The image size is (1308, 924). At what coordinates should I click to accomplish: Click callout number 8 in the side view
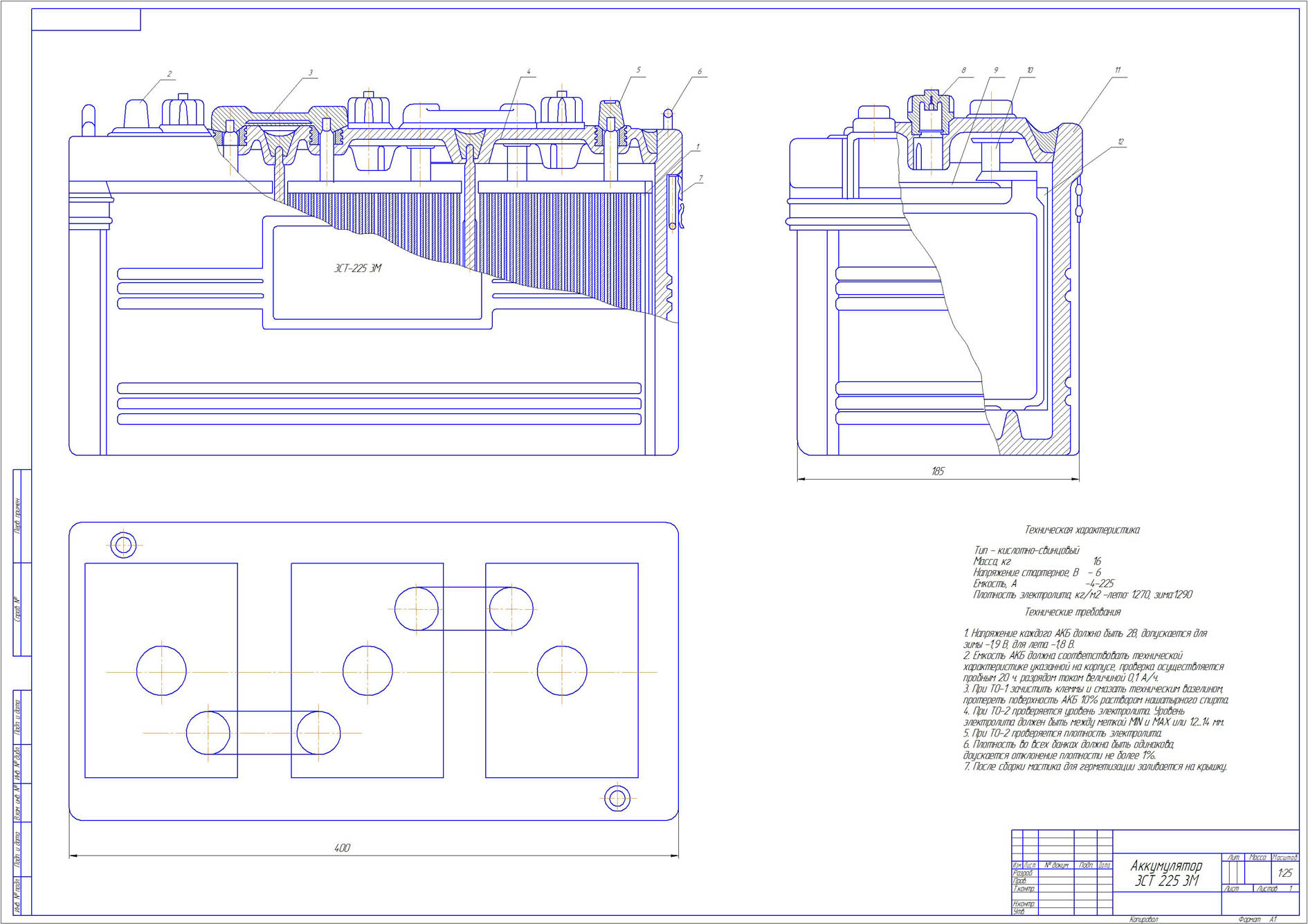click(963, 70)
